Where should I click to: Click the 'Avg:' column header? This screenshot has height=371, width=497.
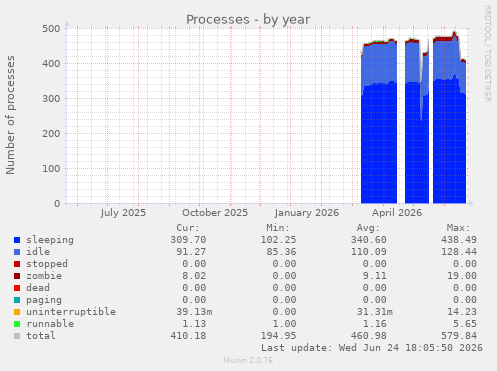368,228
